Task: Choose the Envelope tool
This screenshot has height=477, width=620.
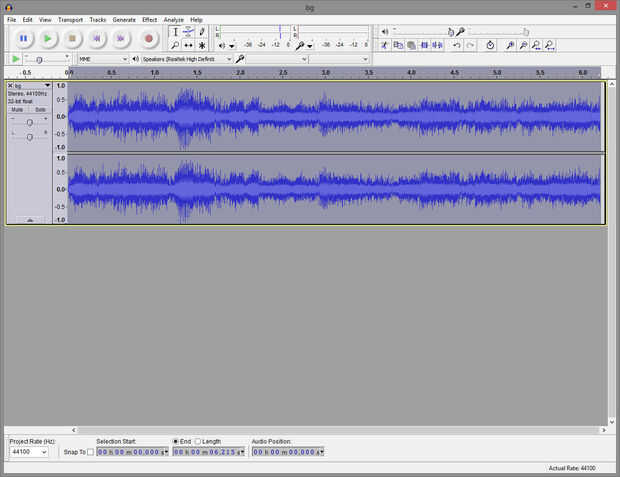Action: pos(188,32)
